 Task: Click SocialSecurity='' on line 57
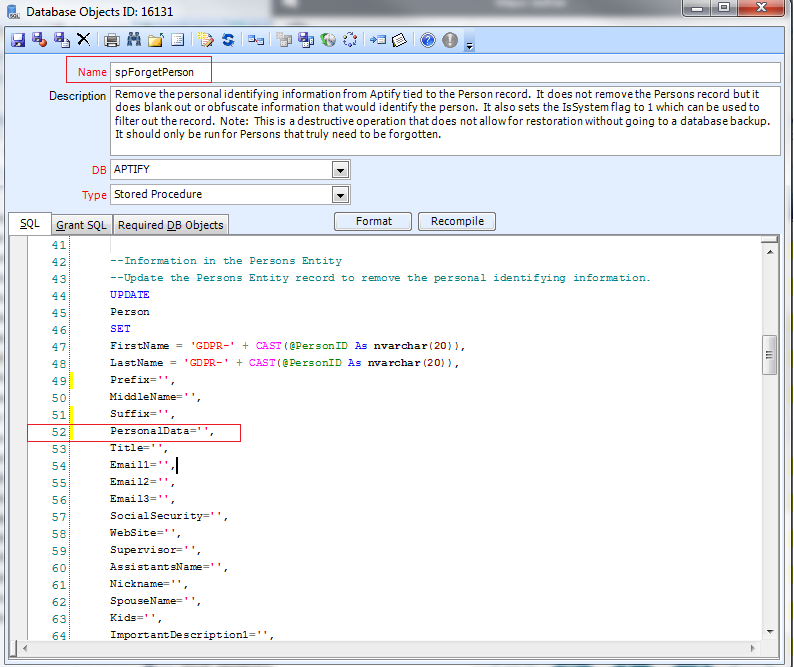click(x=169, y=516)
